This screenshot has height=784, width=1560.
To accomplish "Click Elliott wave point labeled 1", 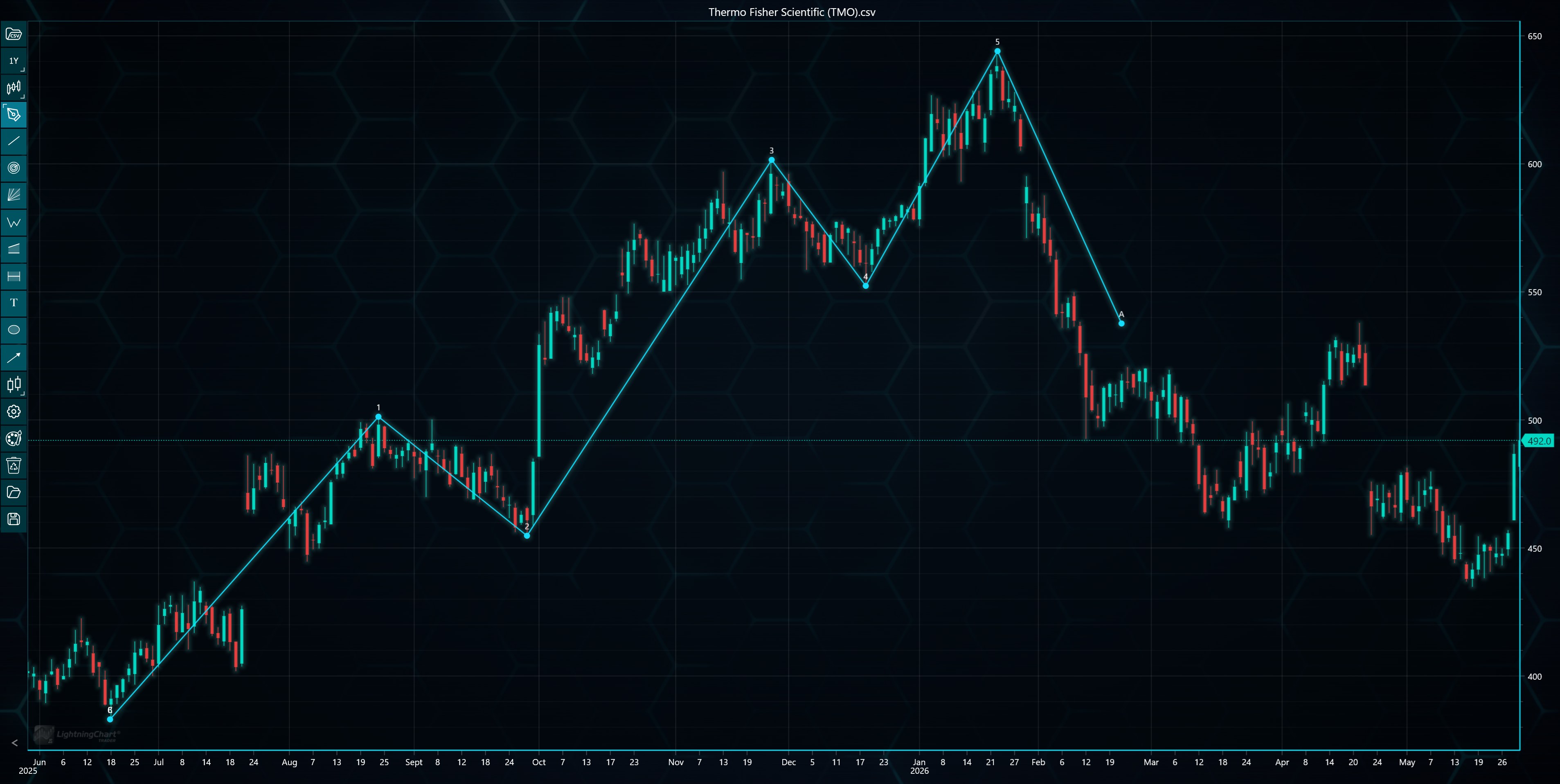I will (x=378, y=416).
